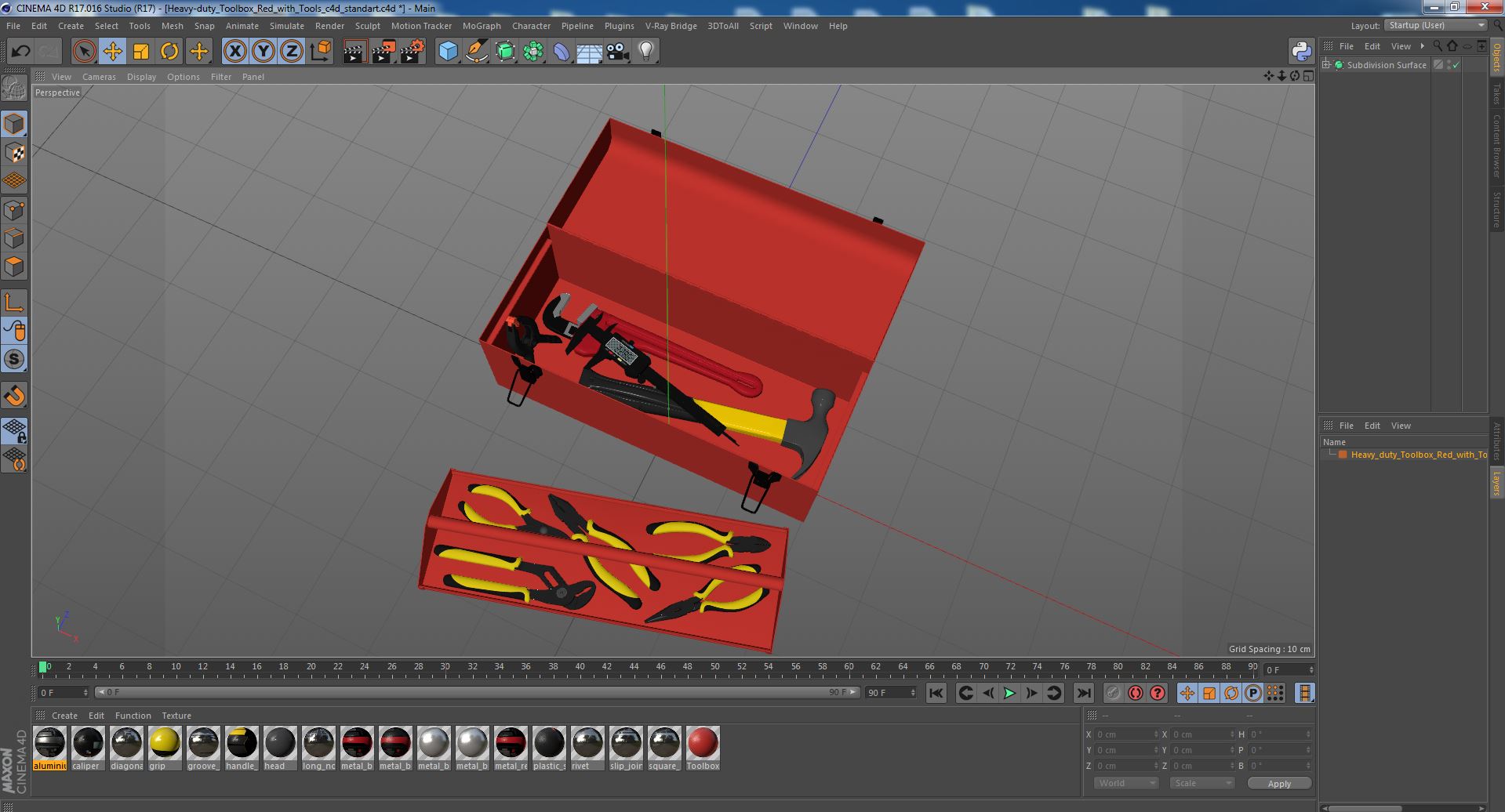1505x812 pixels.
Task: Toggle Y axis lock
Action: click(264, 52)
